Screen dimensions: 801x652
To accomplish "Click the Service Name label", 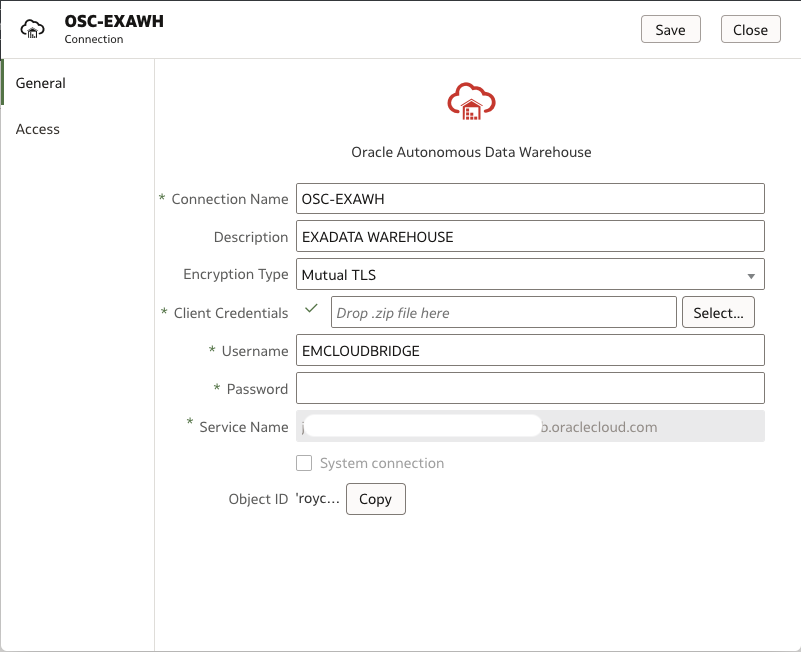I will (x=244, y=427).
